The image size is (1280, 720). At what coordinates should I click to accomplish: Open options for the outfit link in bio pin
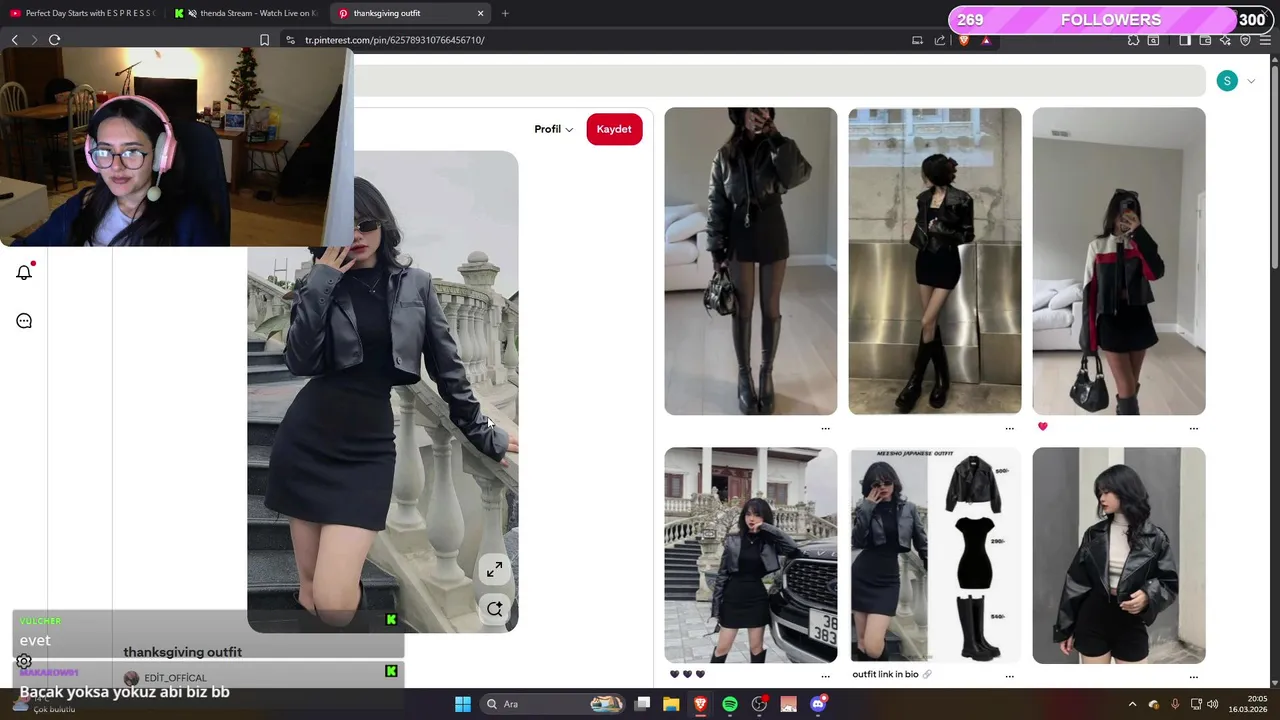tap(1009, 676)
